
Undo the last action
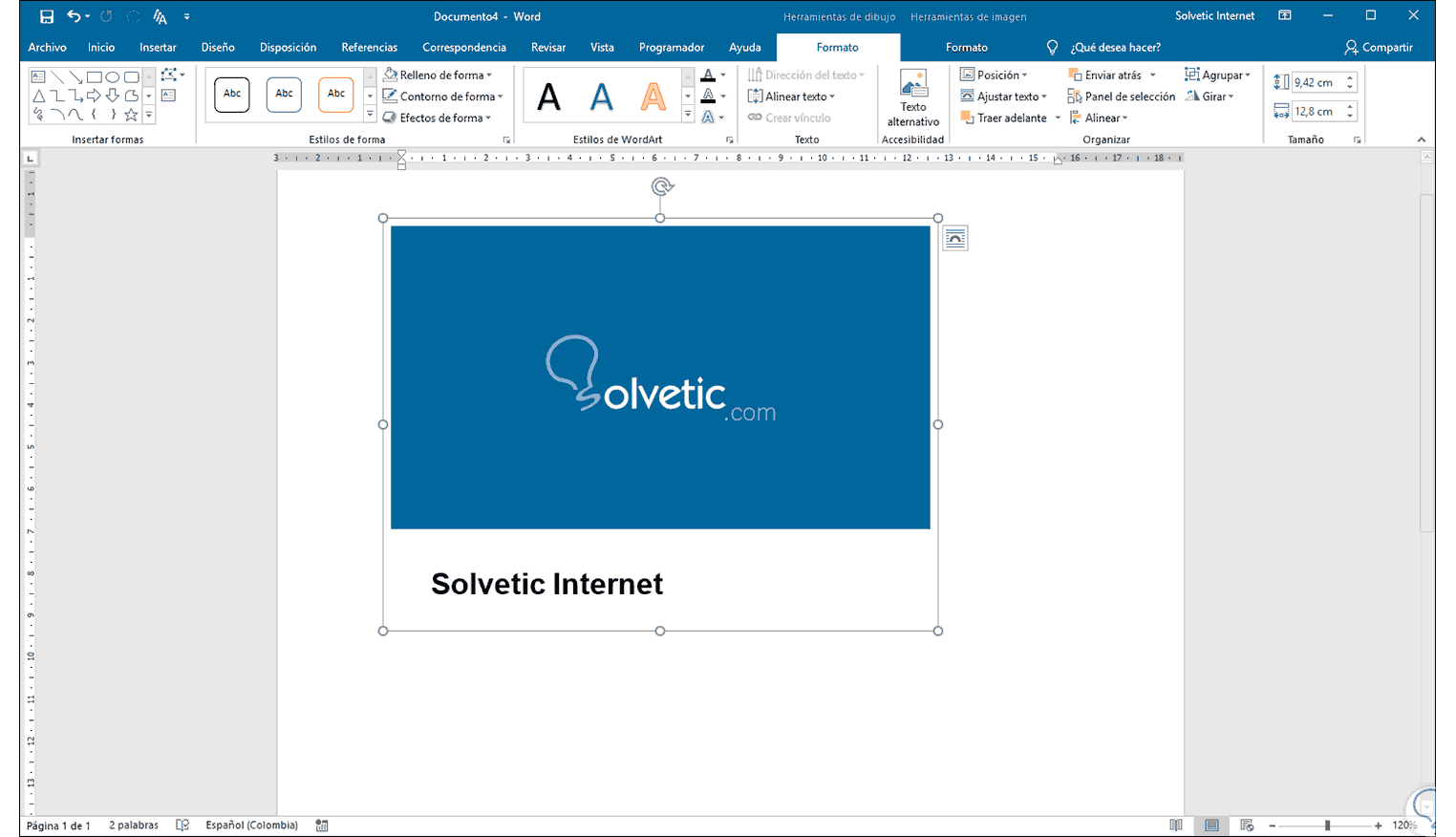[x=74, y=16]
